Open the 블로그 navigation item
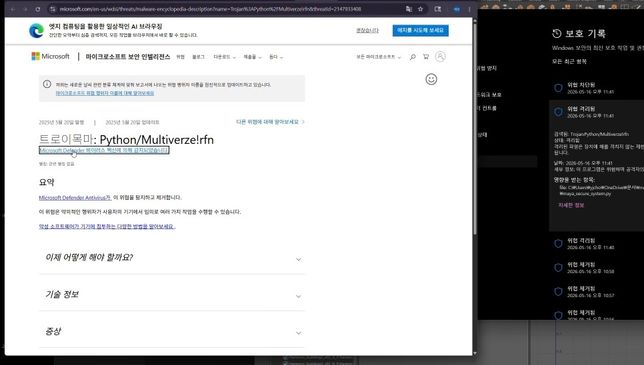Viewport: 644px width, 365px height. [x=198, y=57]
